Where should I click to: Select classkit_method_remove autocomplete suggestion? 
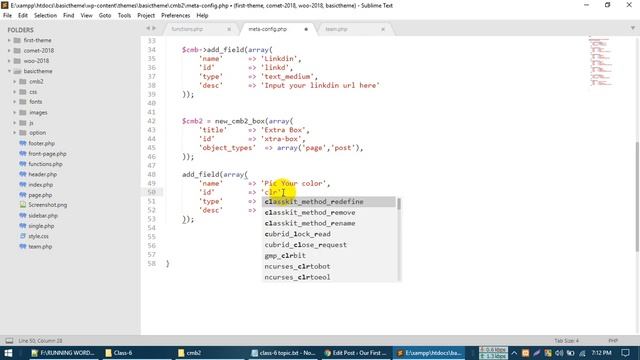pos(329,212)
